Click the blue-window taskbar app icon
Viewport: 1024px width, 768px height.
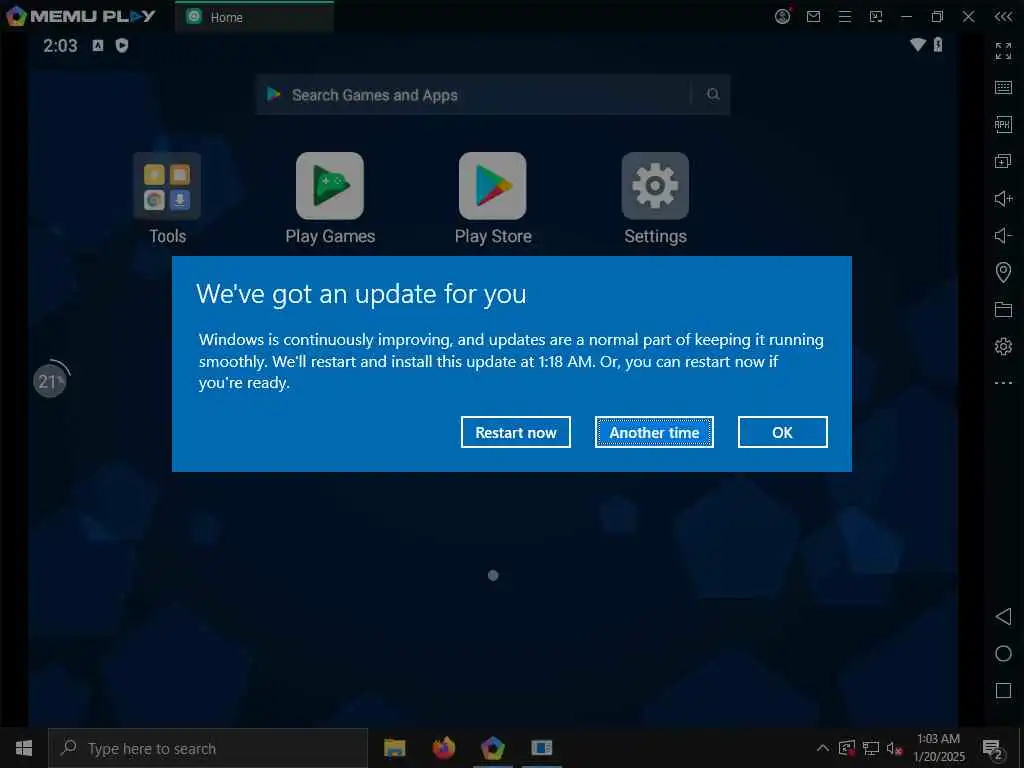pos(541,748)
